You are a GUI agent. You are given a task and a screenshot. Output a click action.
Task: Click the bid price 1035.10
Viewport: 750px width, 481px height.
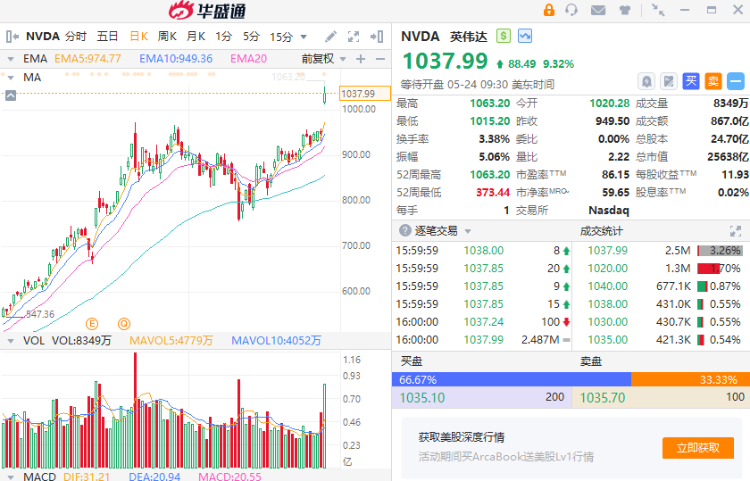coord(422,398)
